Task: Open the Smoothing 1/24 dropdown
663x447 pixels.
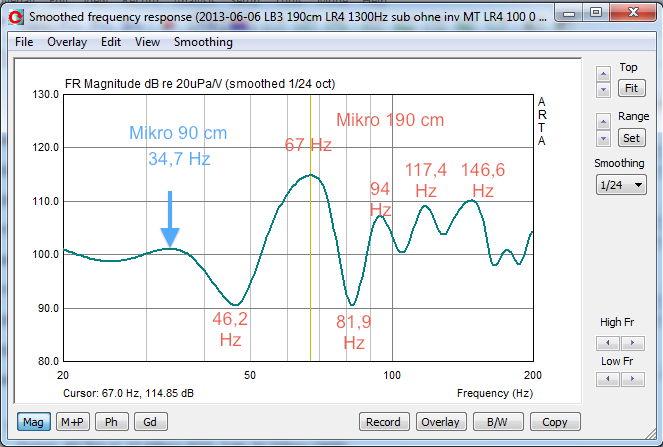Action: [x=620, y=185]
